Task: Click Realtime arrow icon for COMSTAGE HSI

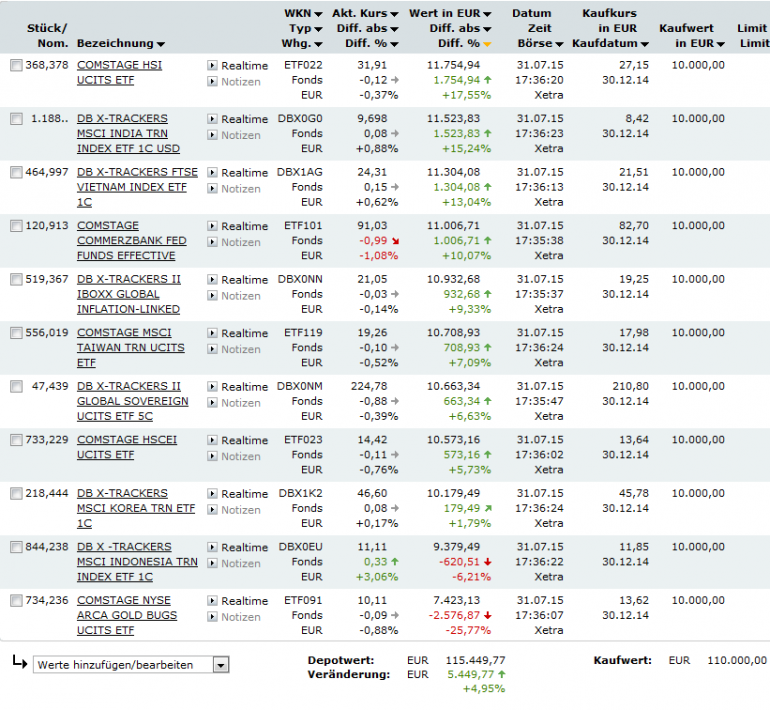Action: click(x=212, y=65)
